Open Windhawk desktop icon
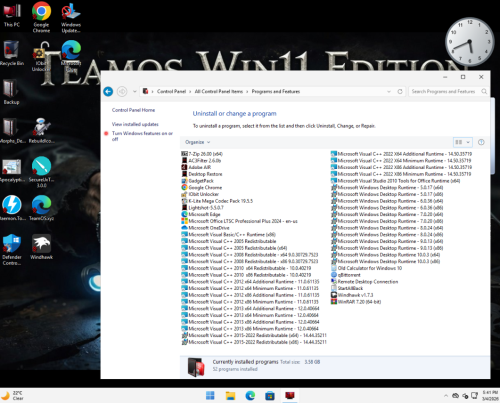 click(x=41, y=247)
